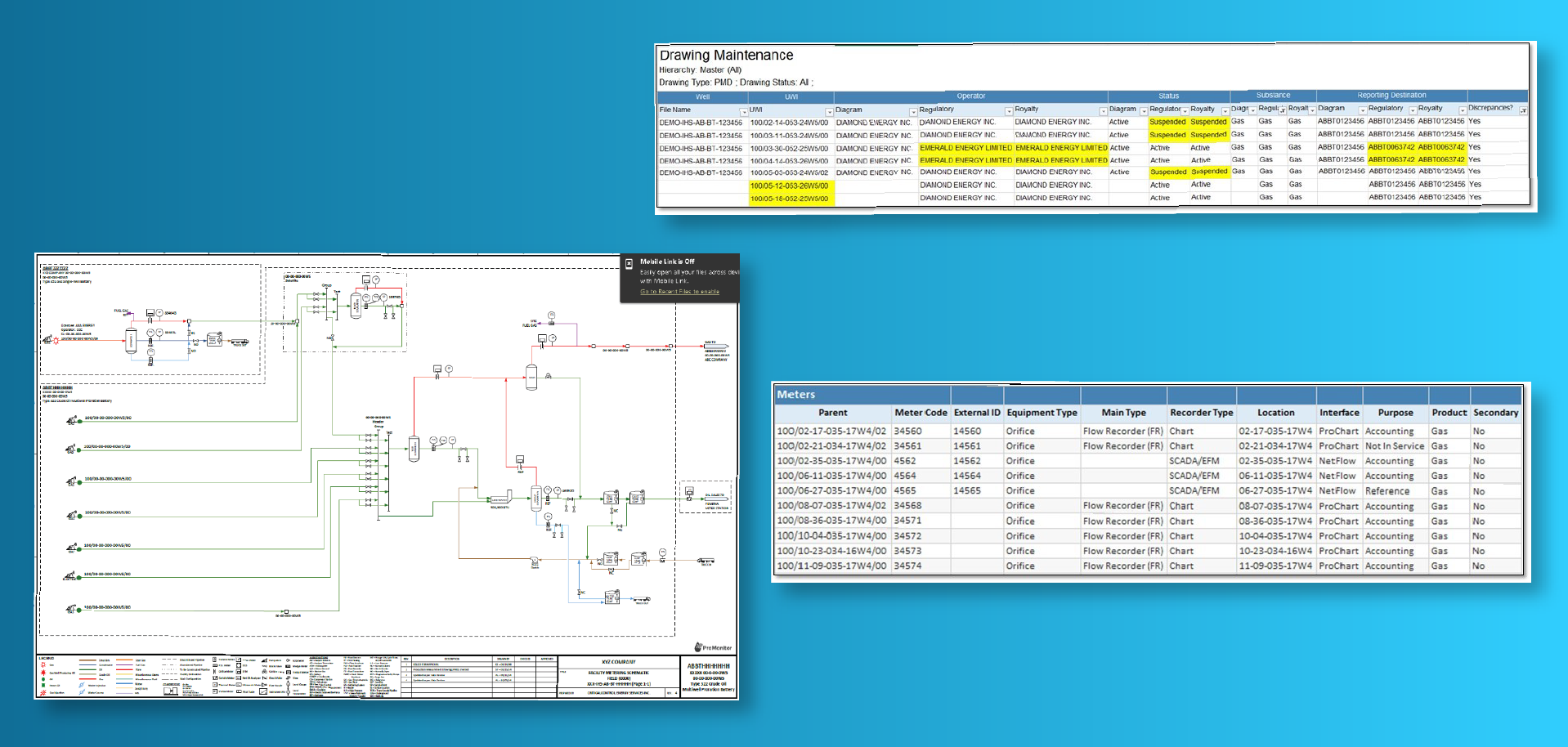The height and width of the screenshot is (747, 1568).
Task: Select meter row 100/02-17-035-17W4/02
Action: (x=1148, y=431)
